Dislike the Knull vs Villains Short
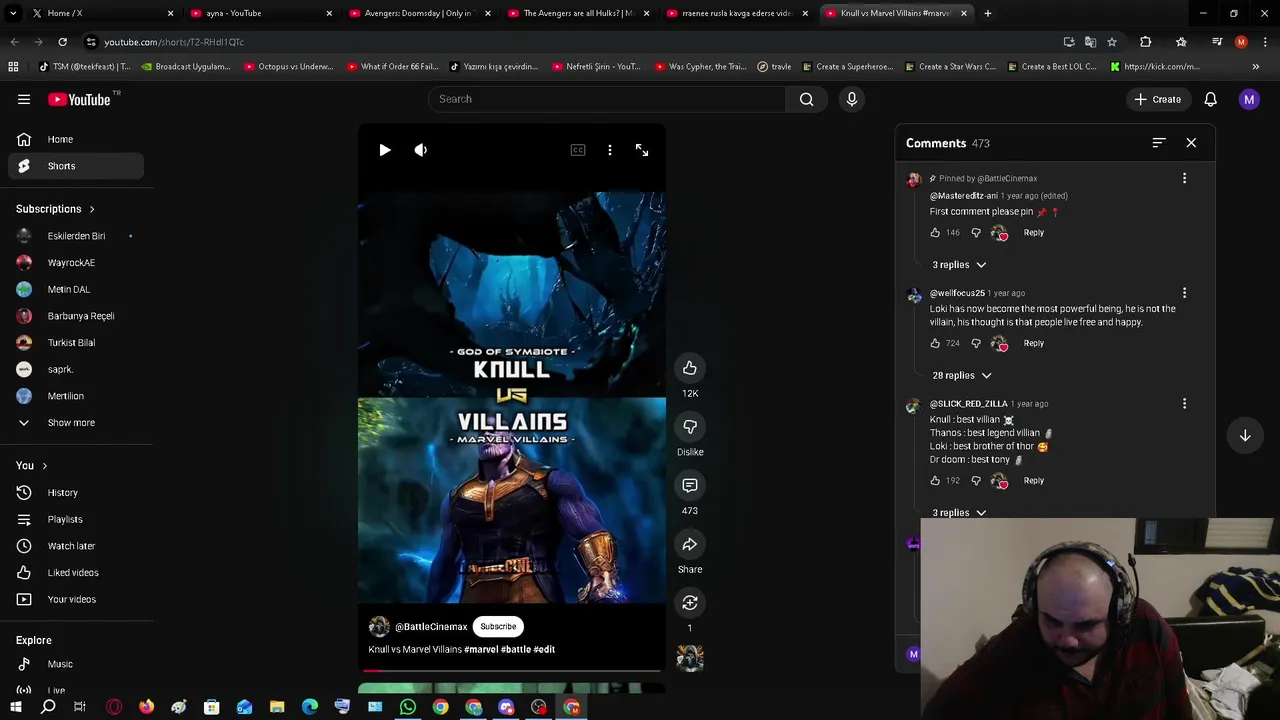This screenshot has height=720, width=1280. click(690, 427)
